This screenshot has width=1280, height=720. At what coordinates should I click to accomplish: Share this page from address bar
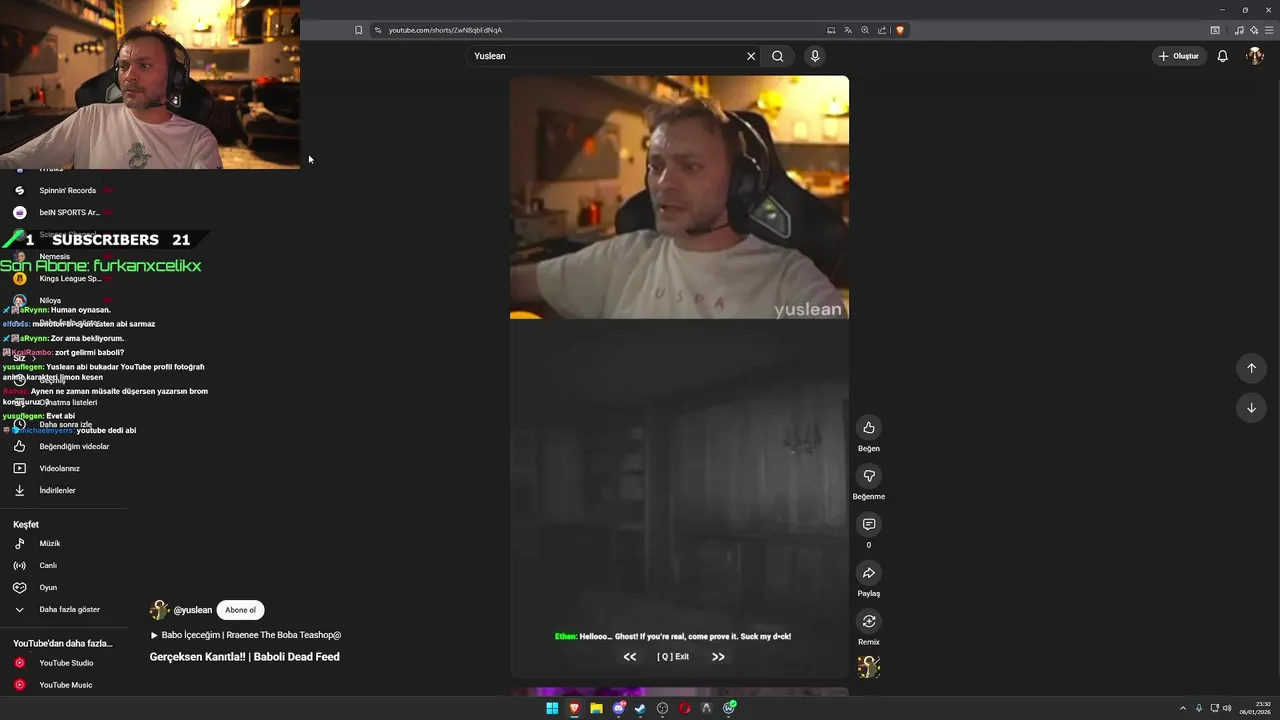[x=882, y=30]
